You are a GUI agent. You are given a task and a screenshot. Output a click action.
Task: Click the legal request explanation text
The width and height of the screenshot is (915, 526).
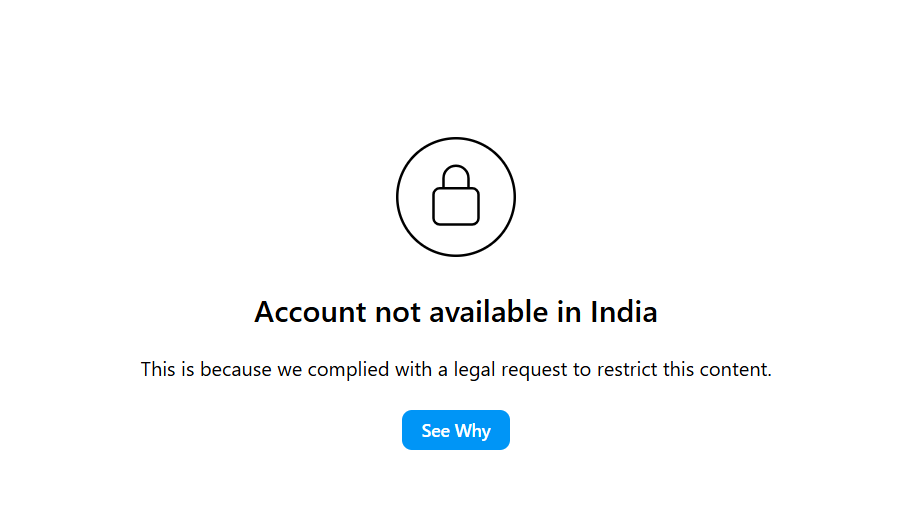456,370
